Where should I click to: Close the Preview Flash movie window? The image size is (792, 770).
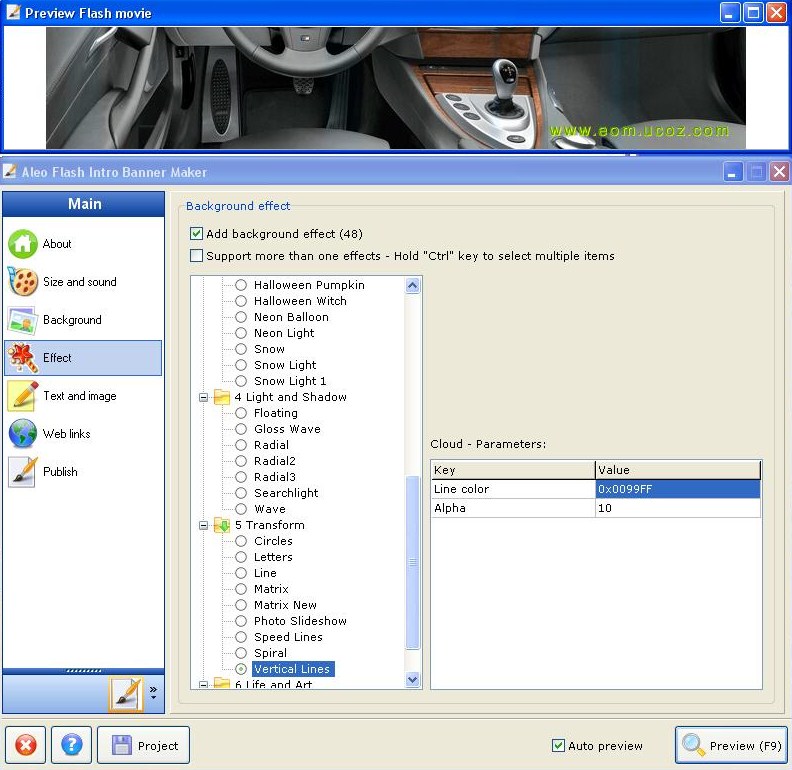click(x=777, y=13)
